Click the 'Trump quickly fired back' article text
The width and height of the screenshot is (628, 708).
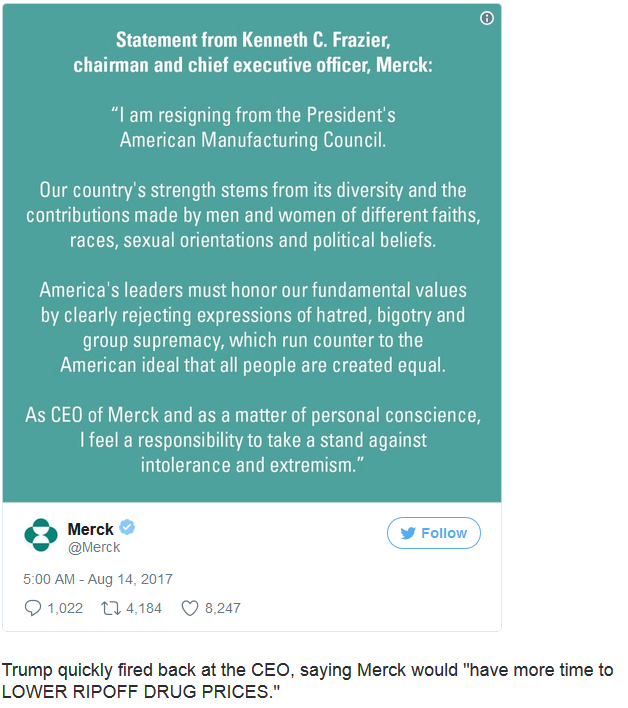click(307, 680)
